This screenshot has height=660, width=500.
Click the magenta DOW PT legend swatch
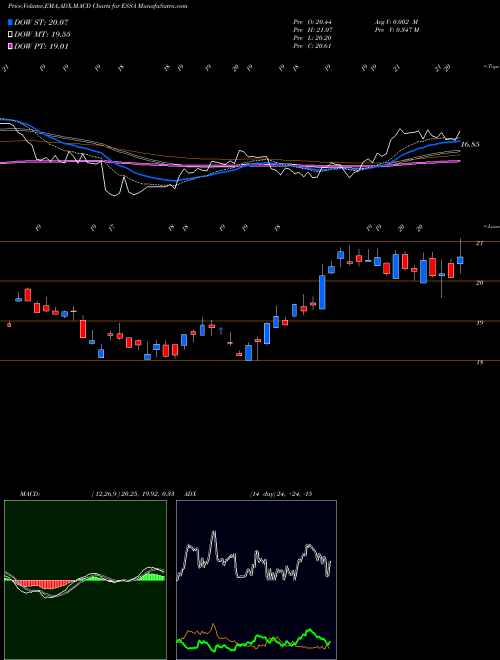pyautogui.click(x=10, y=46)
